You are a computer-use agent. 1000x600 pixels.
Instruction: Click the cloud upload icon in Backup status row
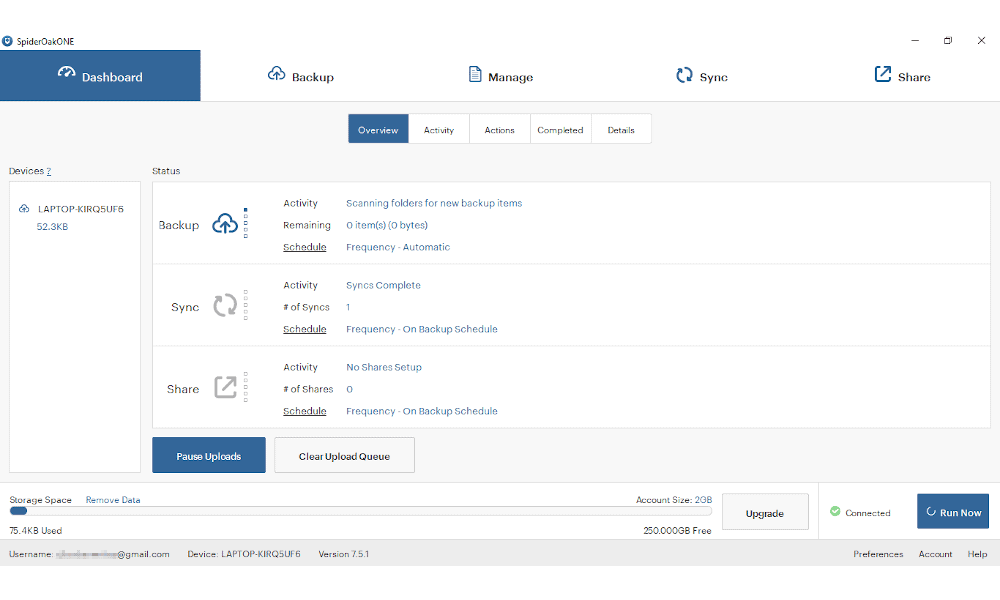[x=225, y=224]
